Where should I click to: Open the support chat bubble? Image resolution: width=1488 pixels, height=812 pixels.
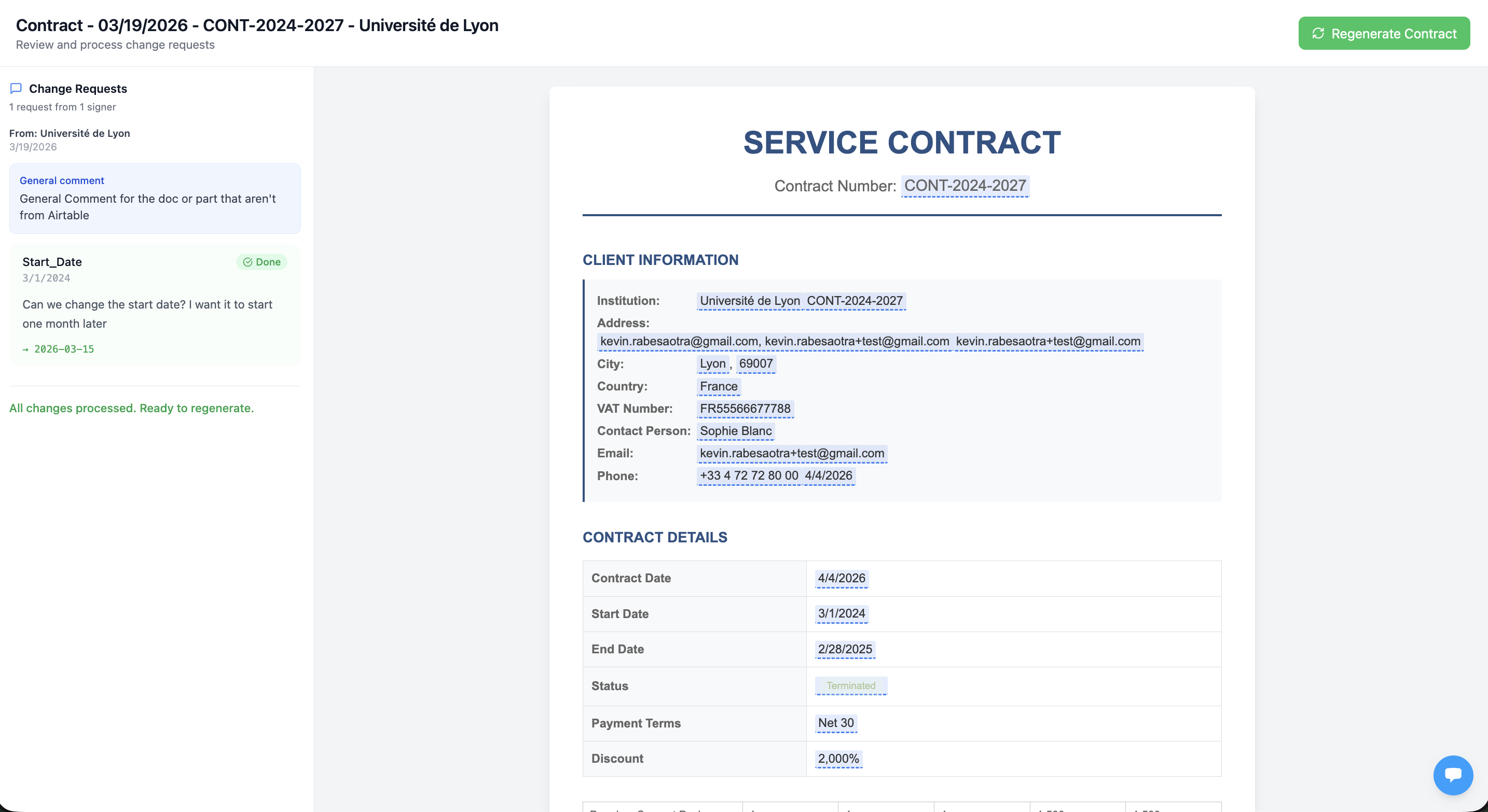[1452, 775]
